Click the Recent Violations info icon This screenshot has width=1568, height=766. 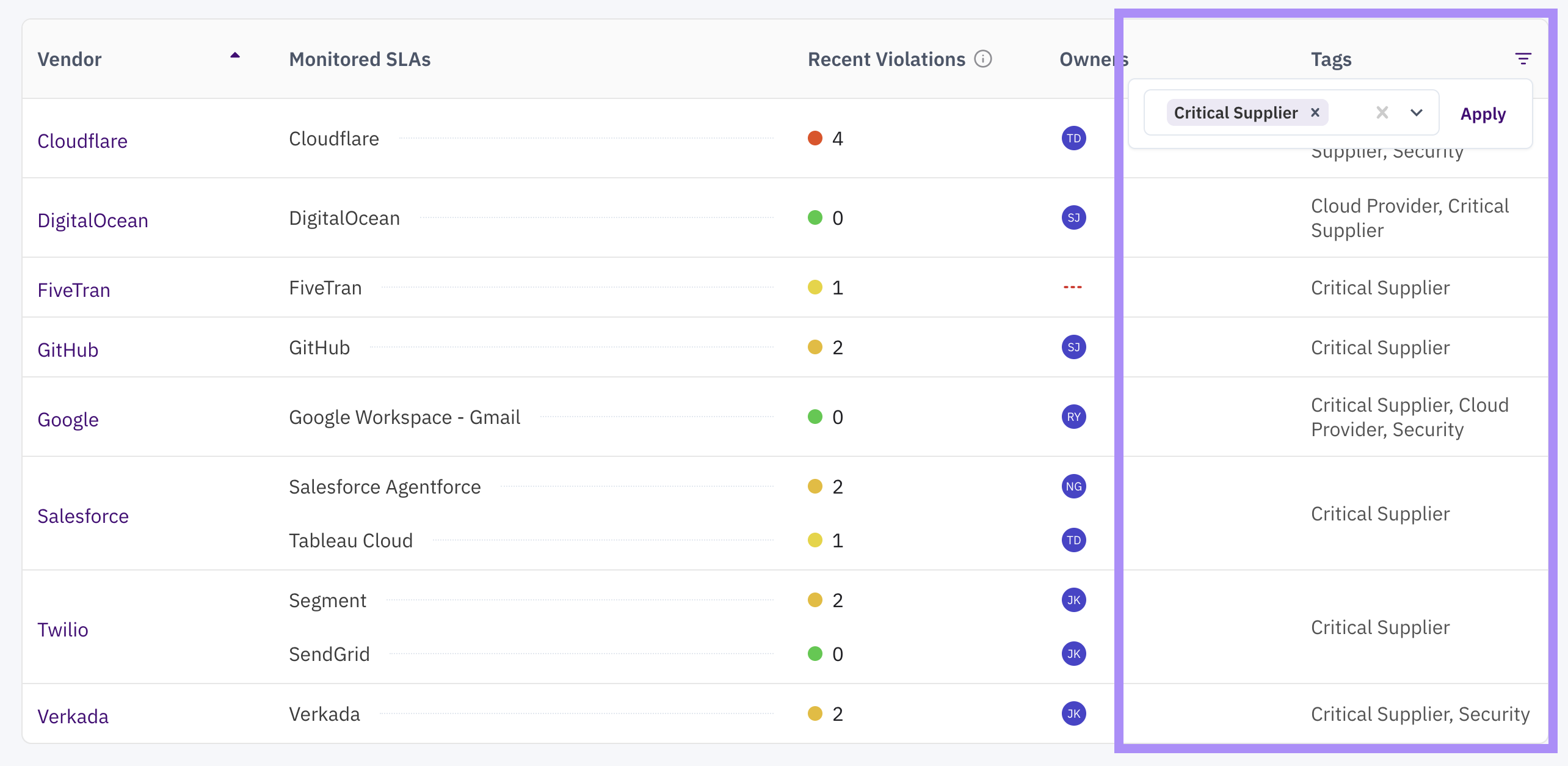tap(983, 59)
